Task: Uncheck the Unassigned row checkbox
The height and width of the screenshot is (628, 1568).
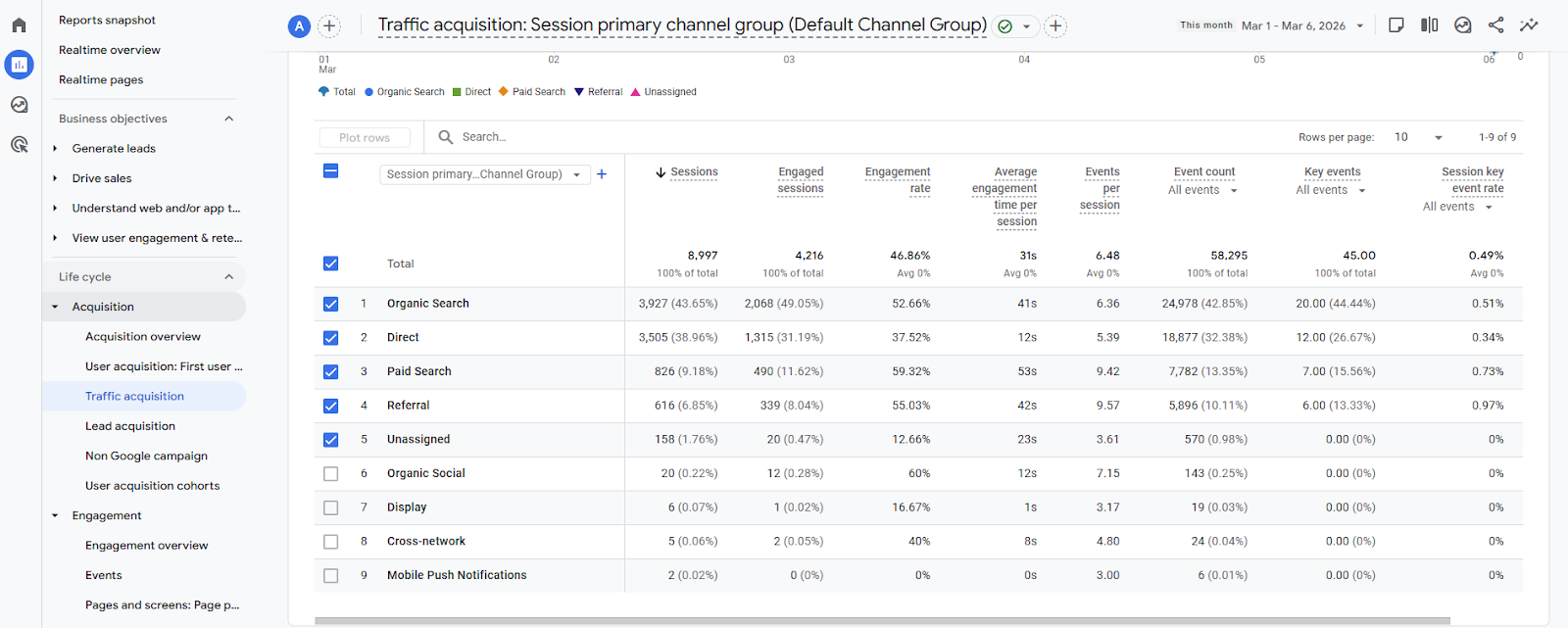Action: pos(331,440)
